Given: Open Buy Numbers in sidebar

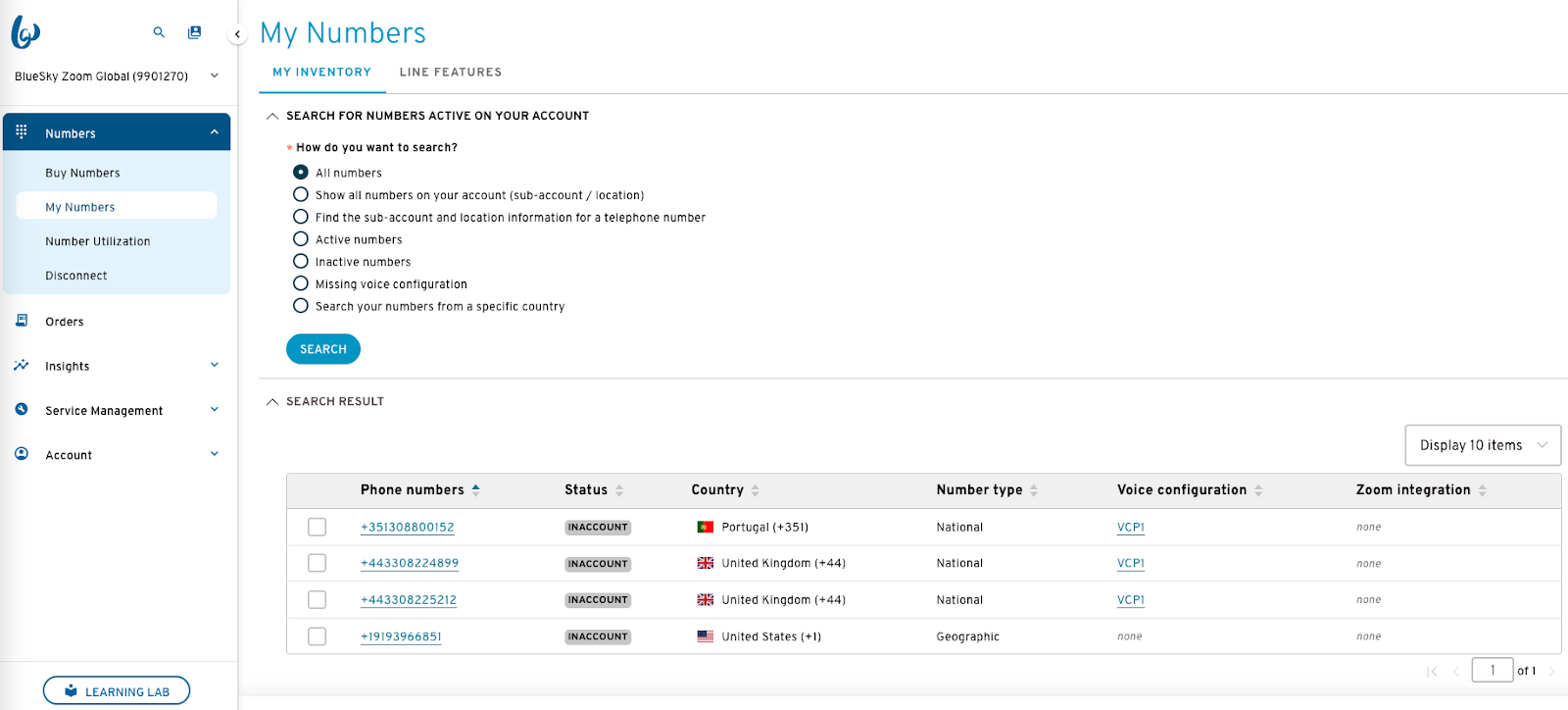Looking at the screenshot, I should pos(82,173).
